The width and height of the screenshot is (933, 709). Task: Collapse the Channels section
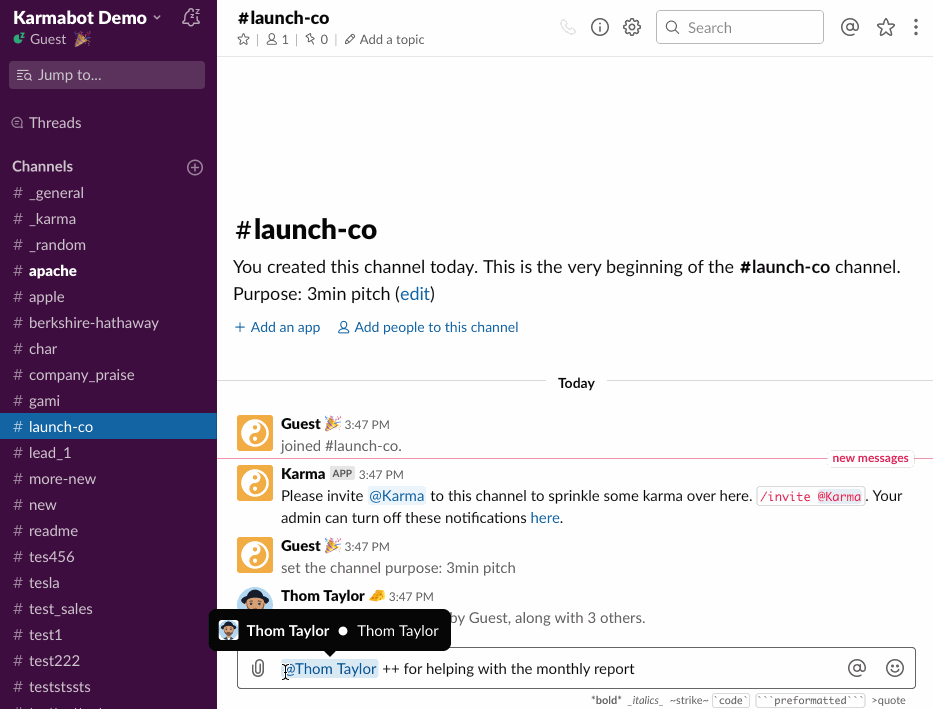(42, 166)
